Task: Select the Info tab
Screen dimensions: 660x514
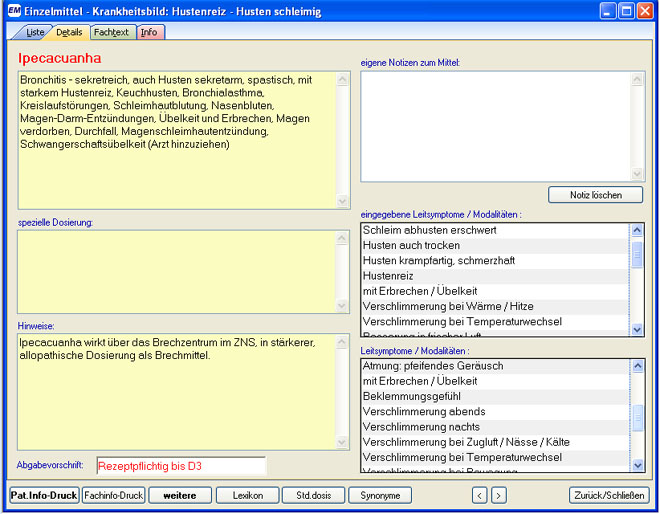Action: pyautogui.click(x=149, y=32)
